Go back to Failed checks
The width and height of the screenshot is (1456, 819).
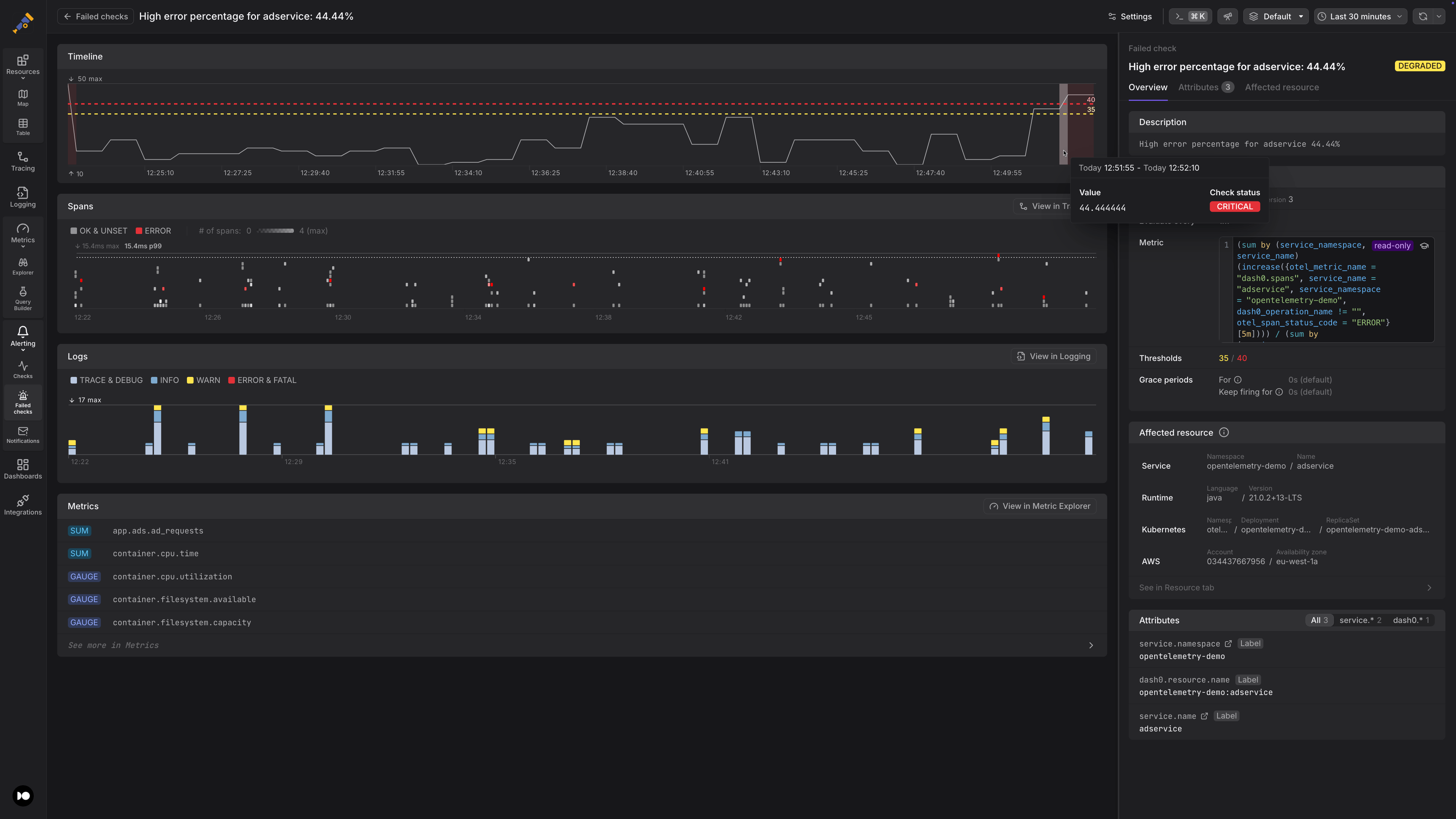96,16
